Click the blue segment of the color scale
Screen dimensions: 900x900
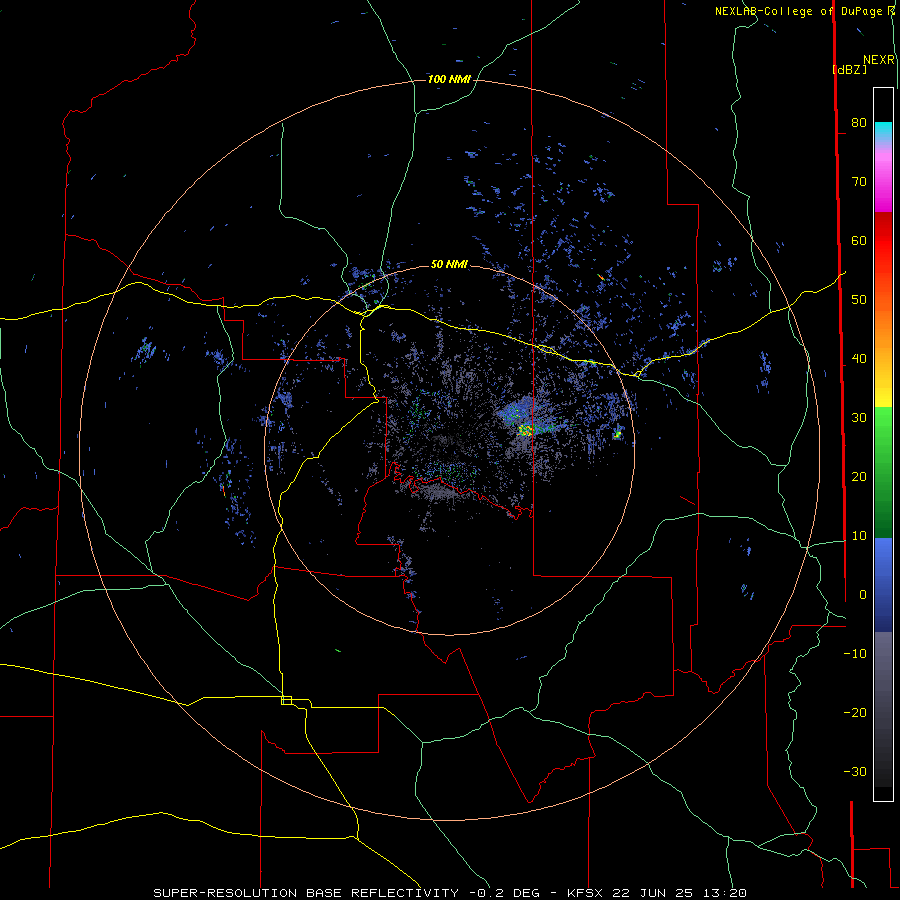[883, 584]
